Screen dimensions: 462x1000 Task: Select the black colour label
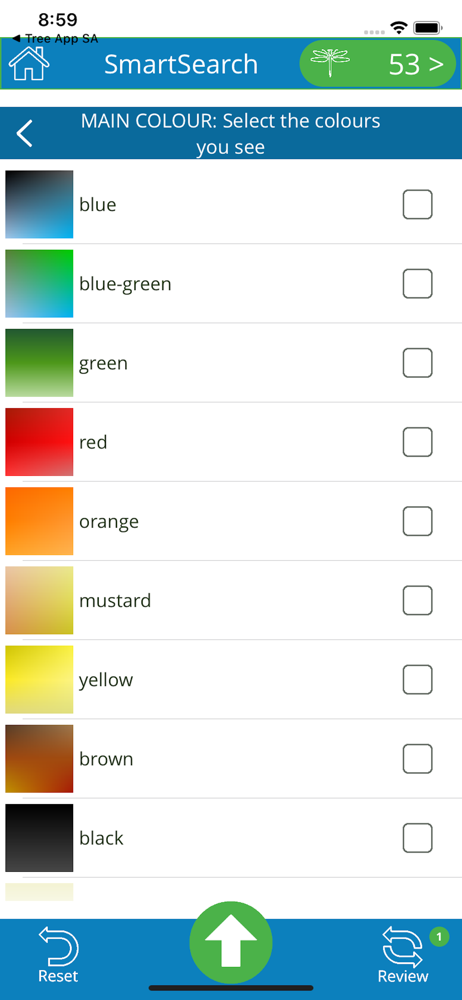click(x=101, y=838)
